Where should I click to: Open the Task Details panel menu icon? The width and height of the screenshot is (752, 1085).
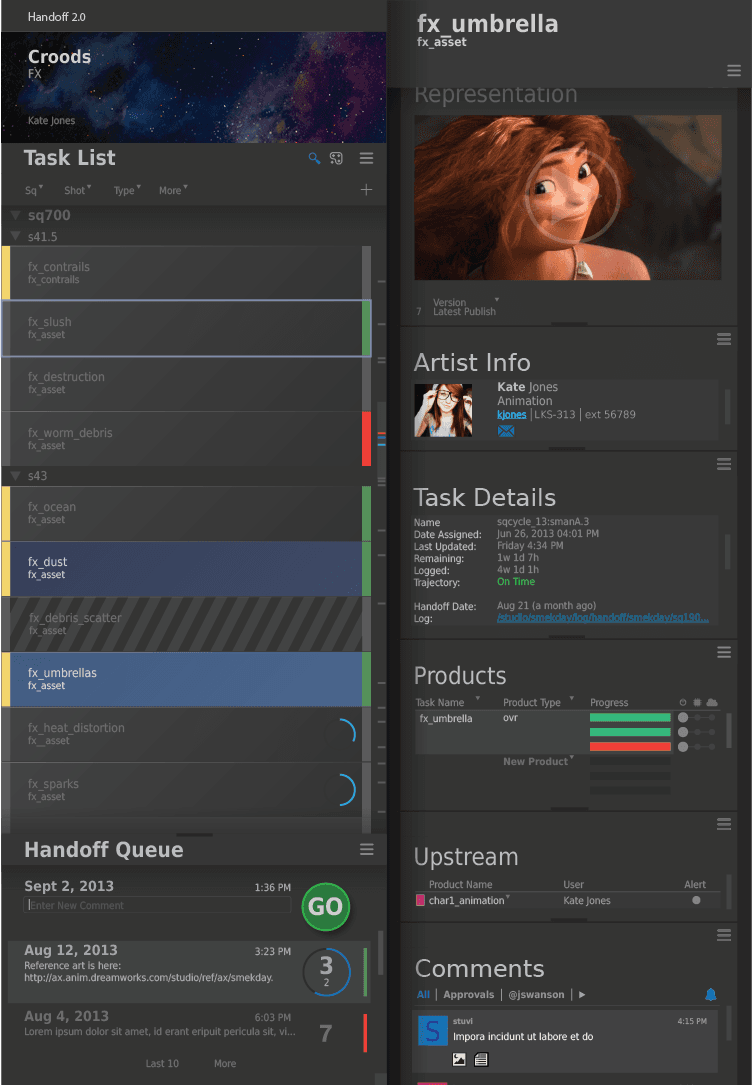pyautogui.click(x=724, y=464)
